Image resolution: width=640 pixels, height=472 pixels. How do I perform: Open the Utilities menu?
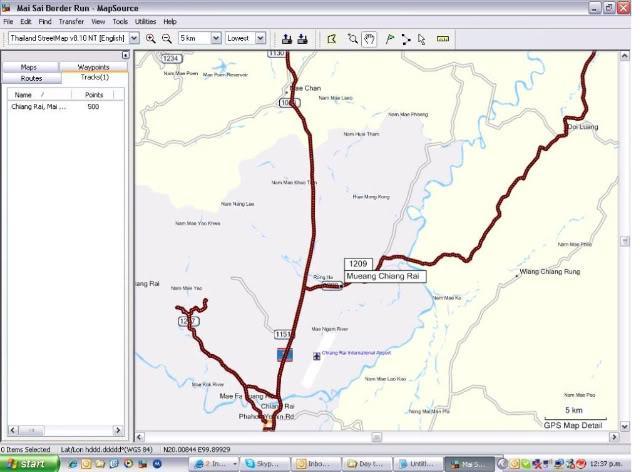(x=145, y=21)
